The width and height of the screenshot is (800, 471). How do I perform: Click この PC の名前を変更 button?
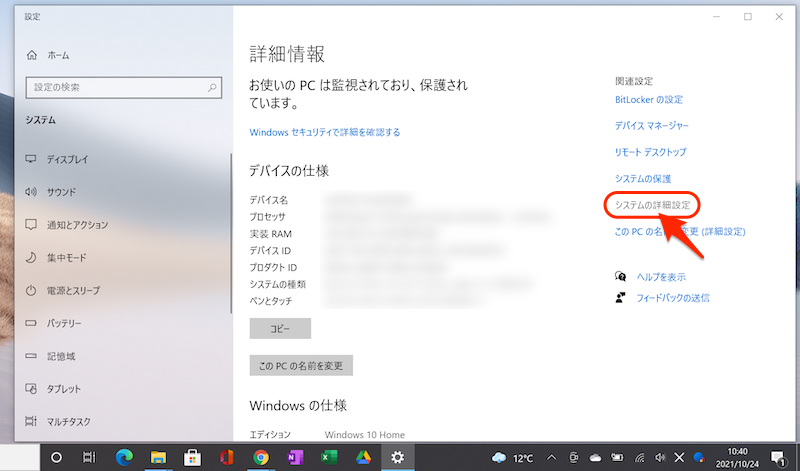click(301, 366)
